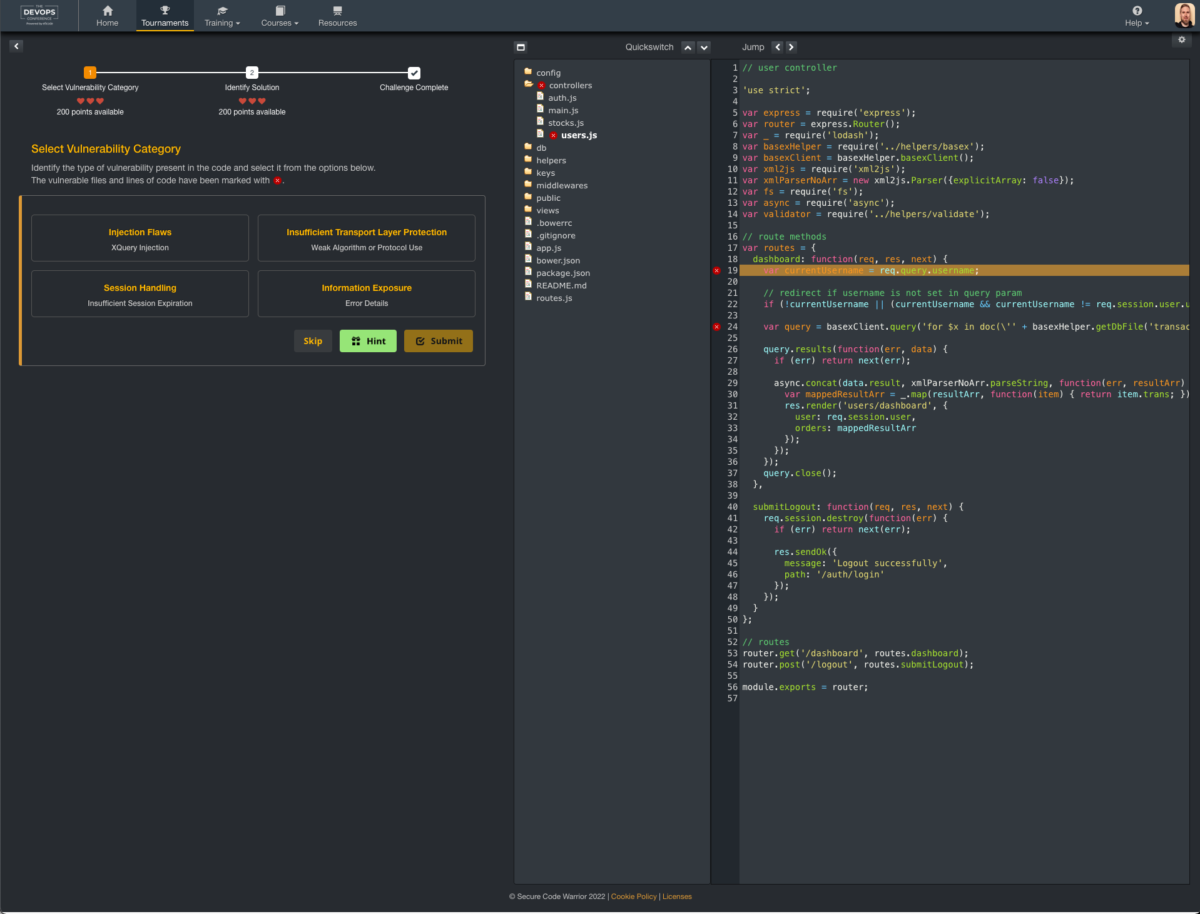Go to the Home tab
The image size is (1200, 914).
(107, 15)
